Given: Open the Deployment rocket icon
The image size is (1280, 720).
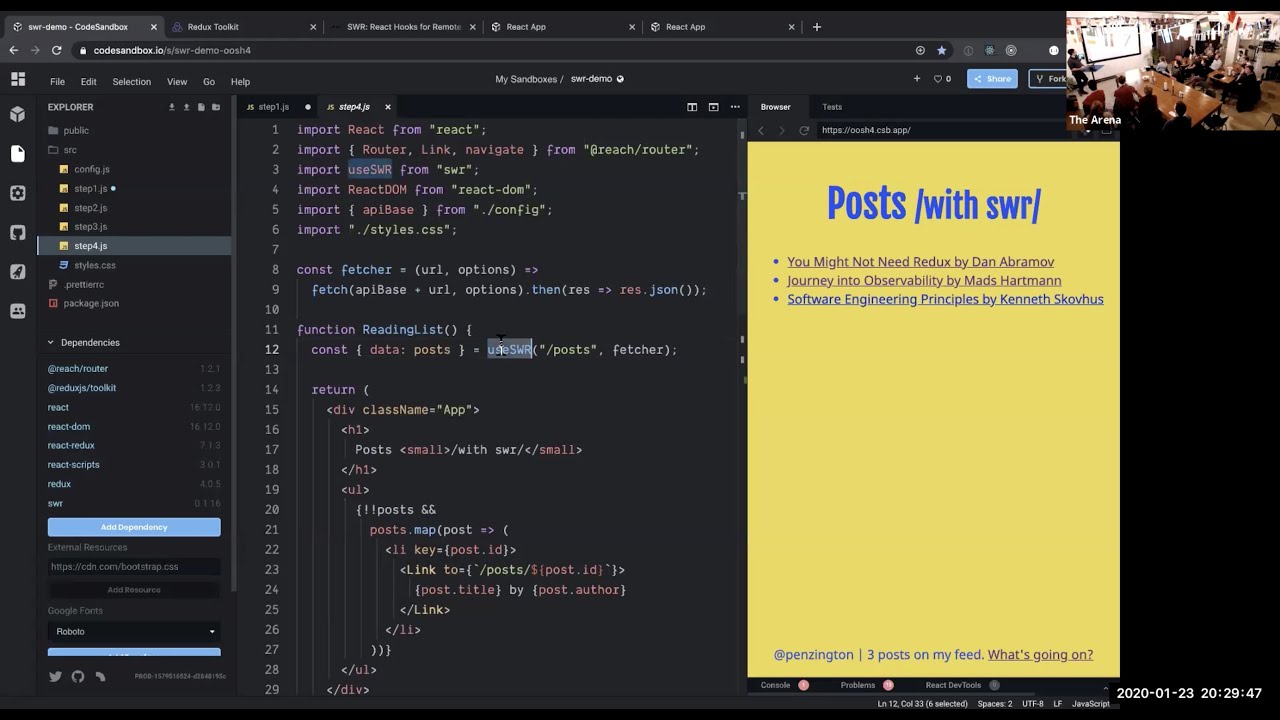Looking at the screenshot, I should click(x=17, y=272).
